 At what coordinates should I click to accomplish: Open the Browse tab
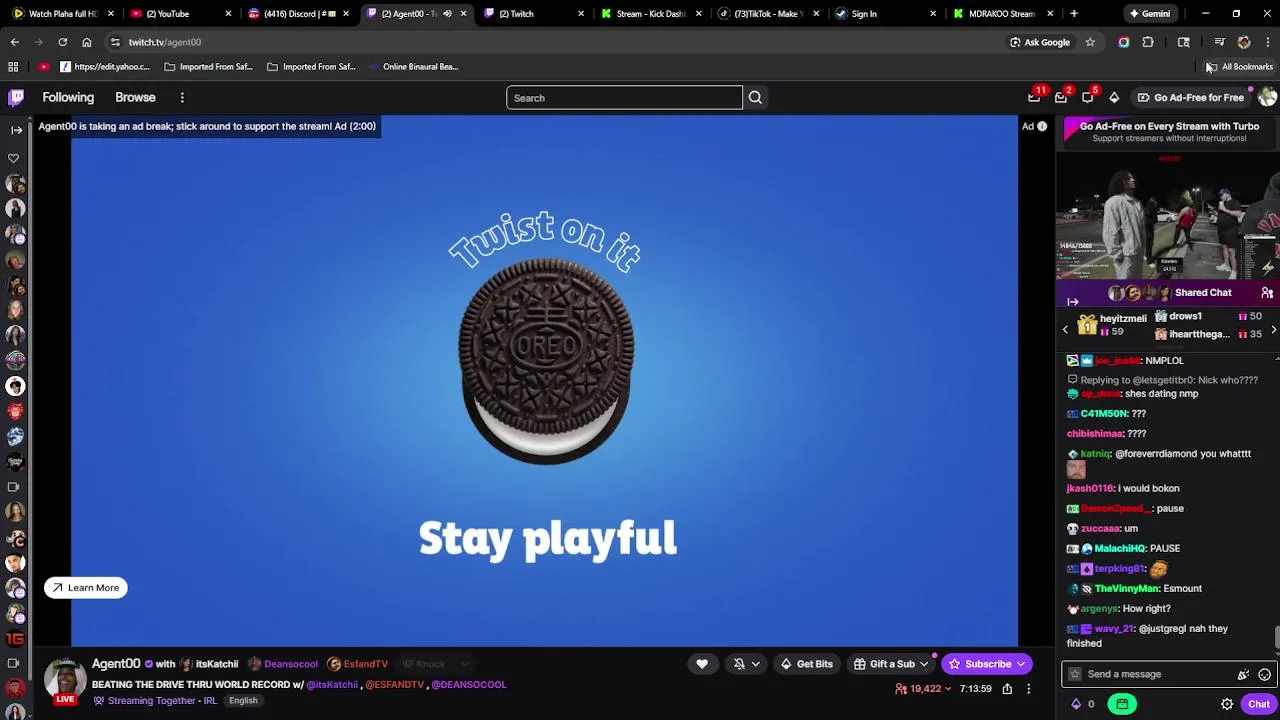tap(135, 97)
